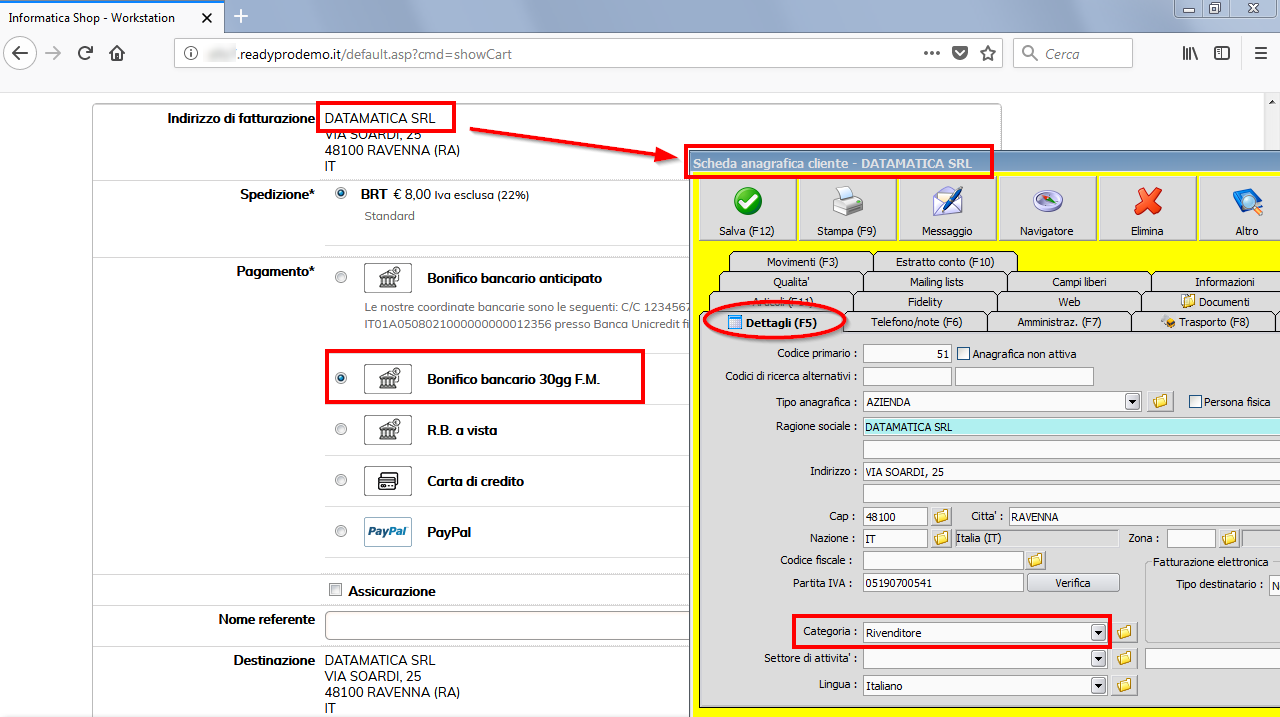Select Carta di credito payment option
1280x717 pixels.
pos(341,480)
